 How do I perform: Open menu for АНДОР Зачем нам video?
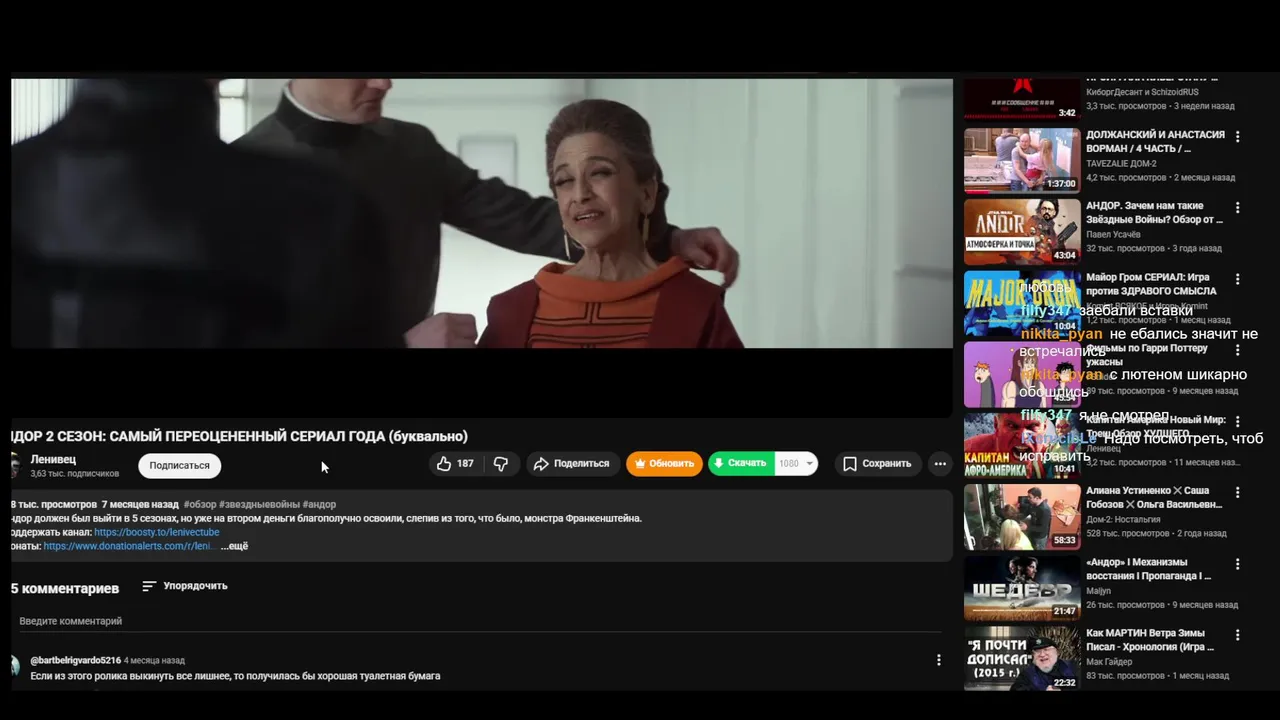coord(1237,208)
